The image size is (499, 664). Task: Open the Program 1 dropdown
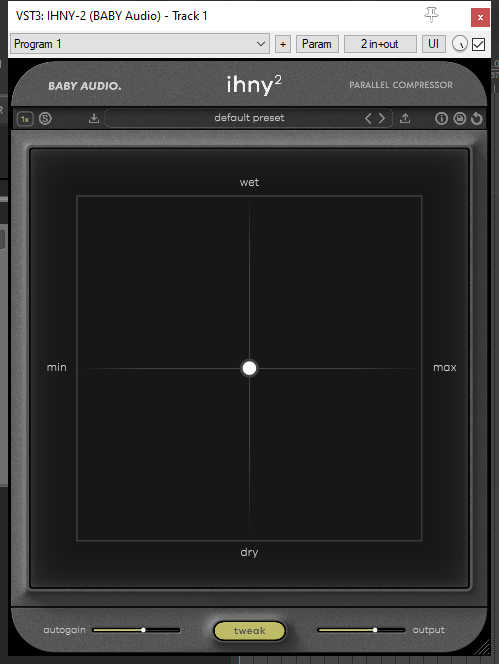coord(140,44)
